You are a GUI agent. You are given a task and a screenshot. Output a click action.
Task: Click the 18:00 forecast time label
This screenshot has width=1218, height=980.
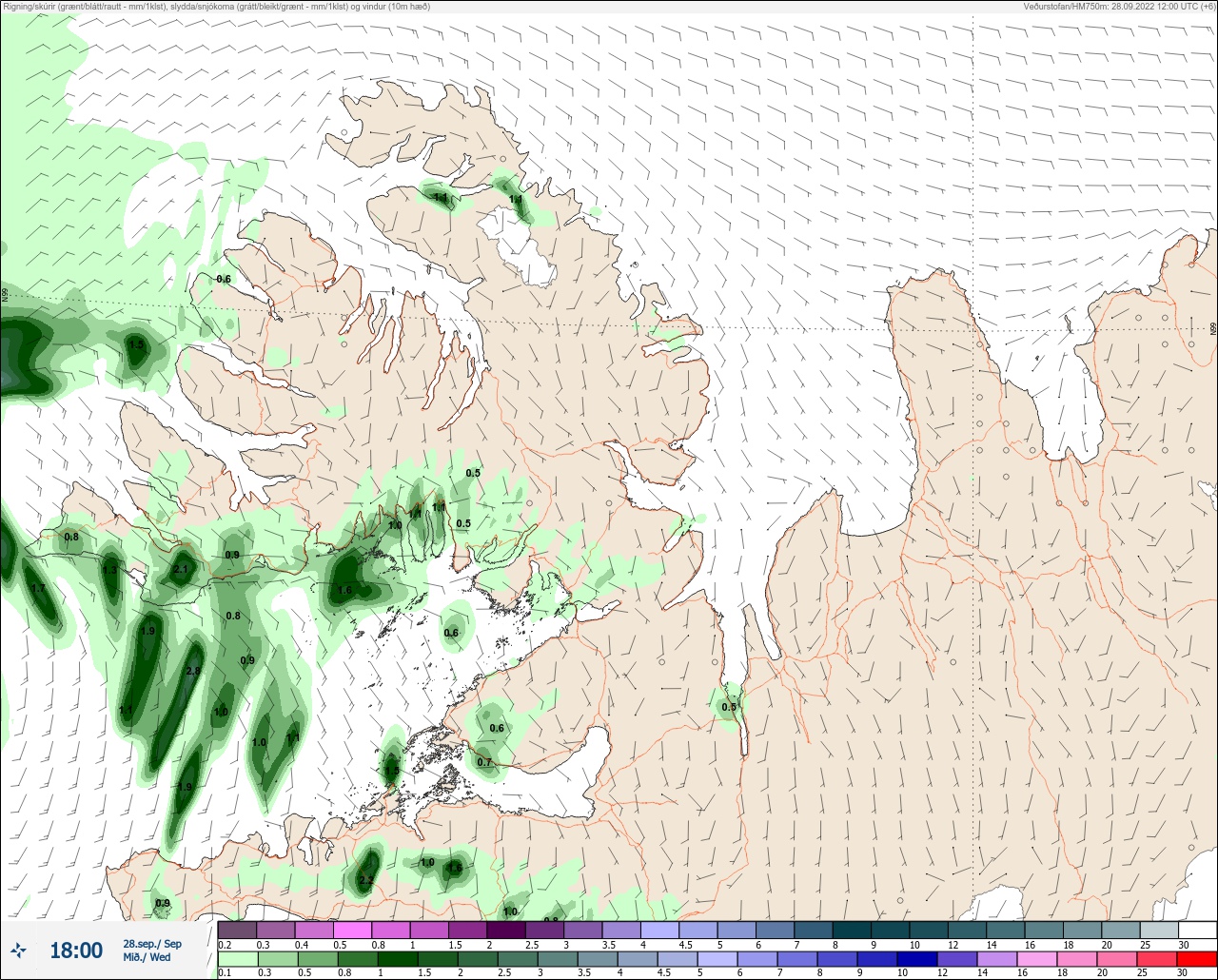[76, 950]
